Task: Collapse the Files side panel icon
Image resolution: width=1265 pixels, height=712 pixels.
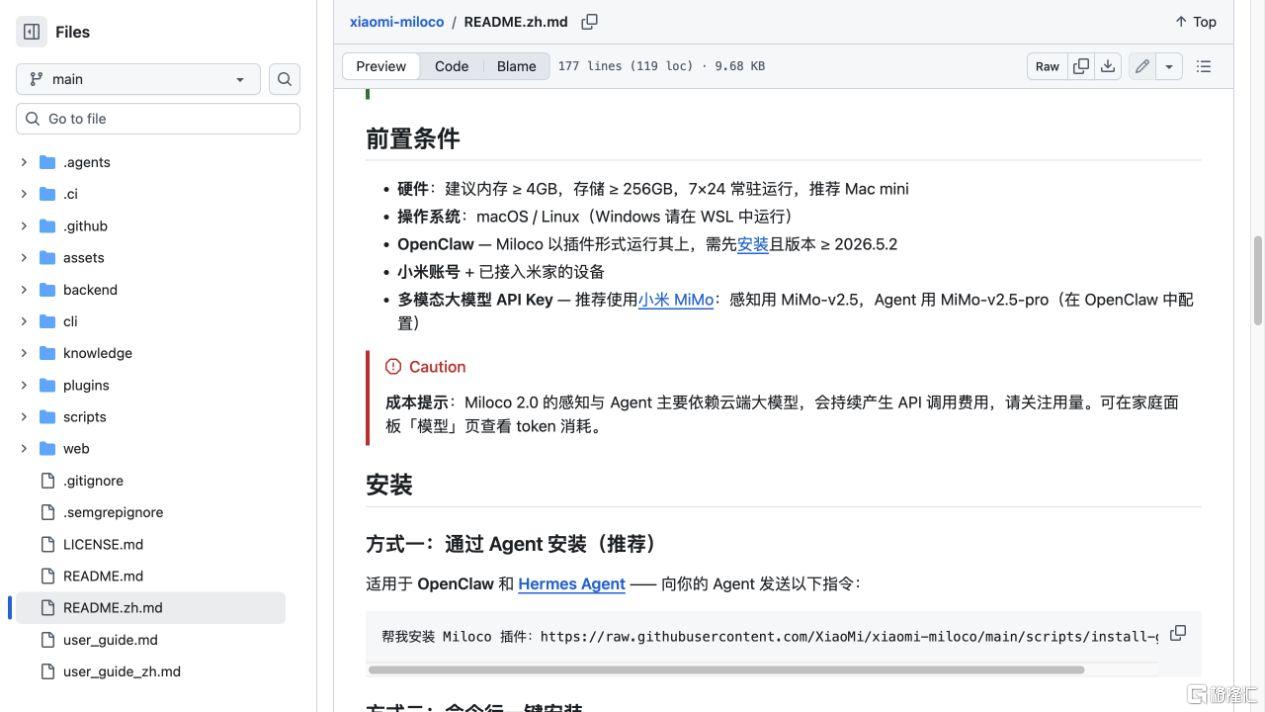Action: [32, 32]
